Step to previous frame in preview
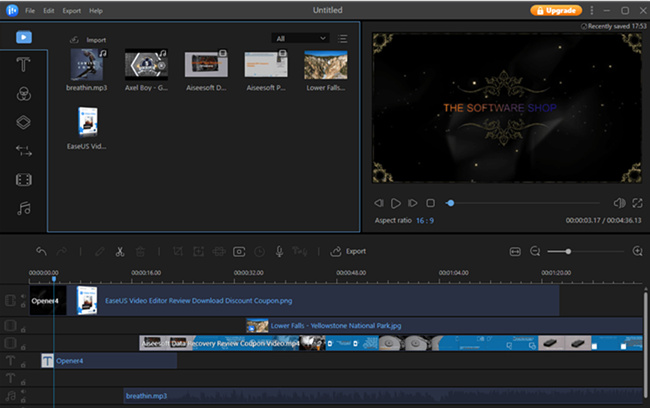 click(x=378, y=203)
